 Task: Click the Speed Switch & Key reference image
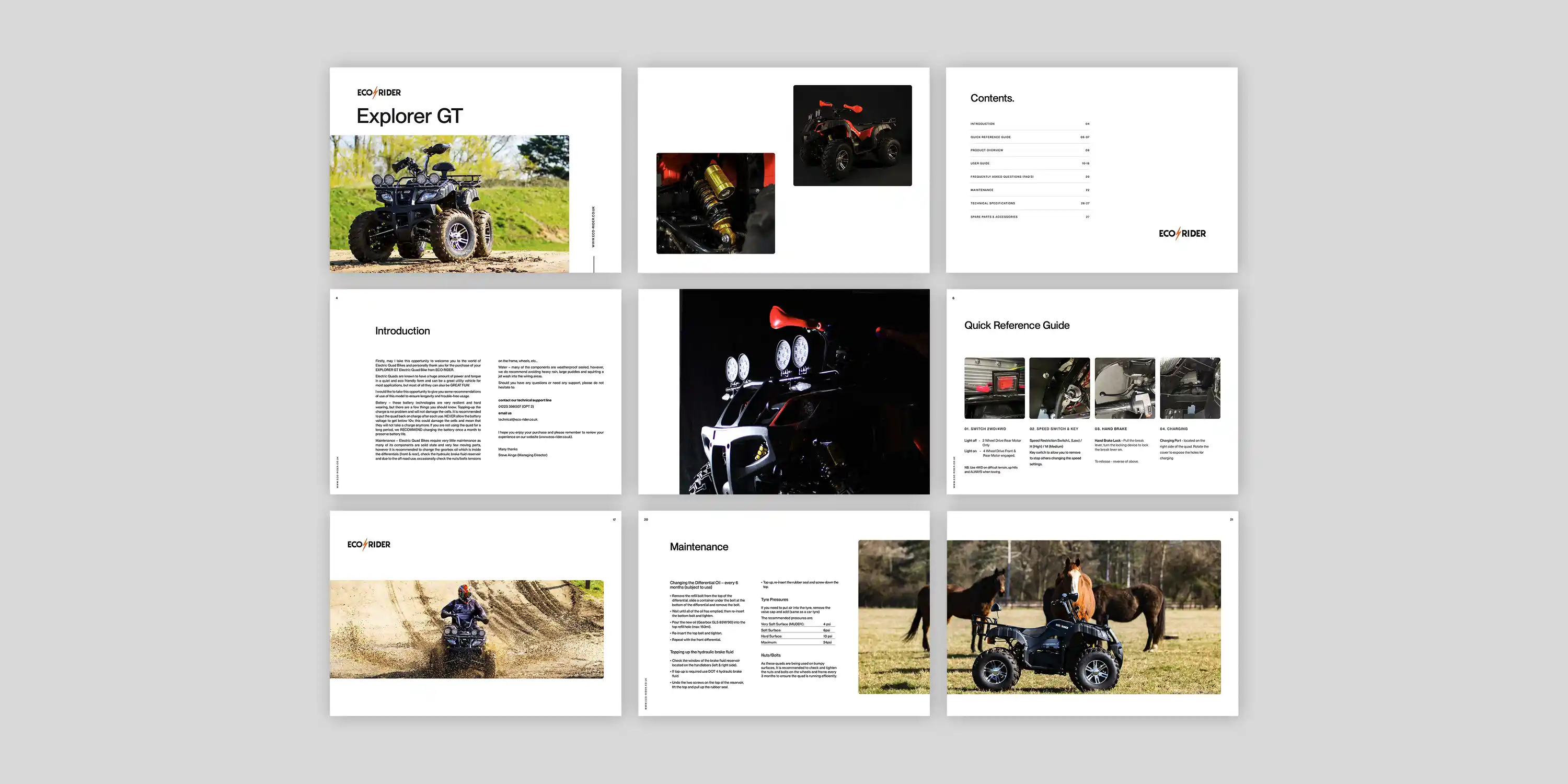point(1059,388)
